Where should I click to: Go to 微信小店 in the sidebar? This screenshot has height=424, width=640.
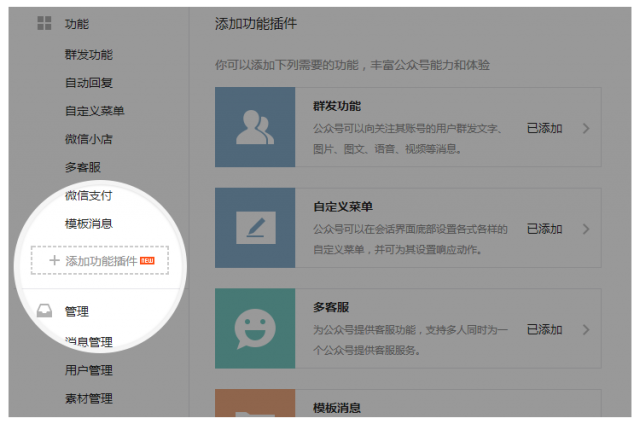point(89,139)
